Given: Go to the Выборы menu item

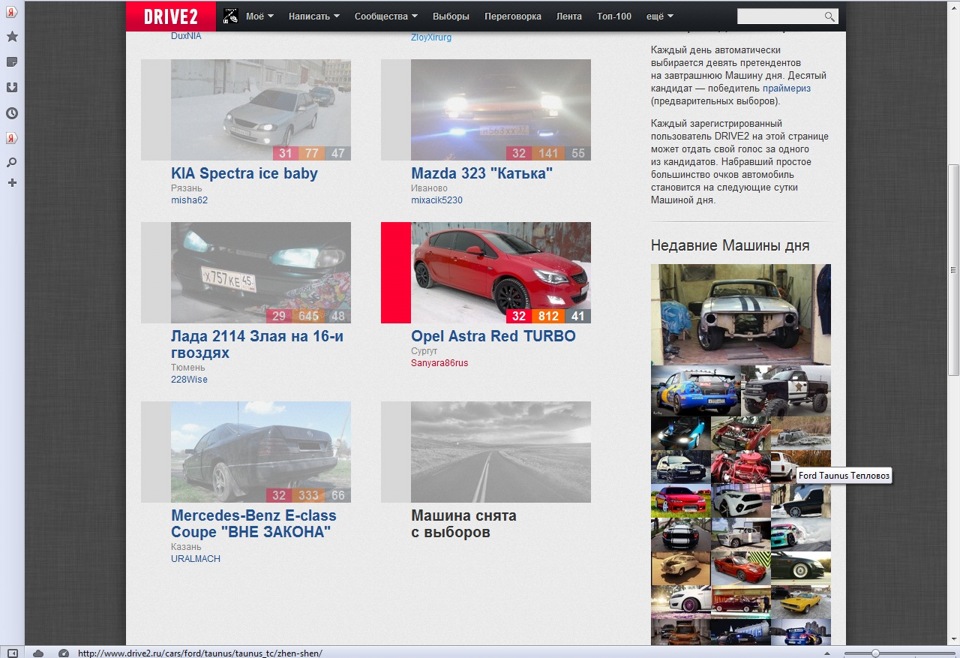Looking at the screenshot, I should pos(451,17).
